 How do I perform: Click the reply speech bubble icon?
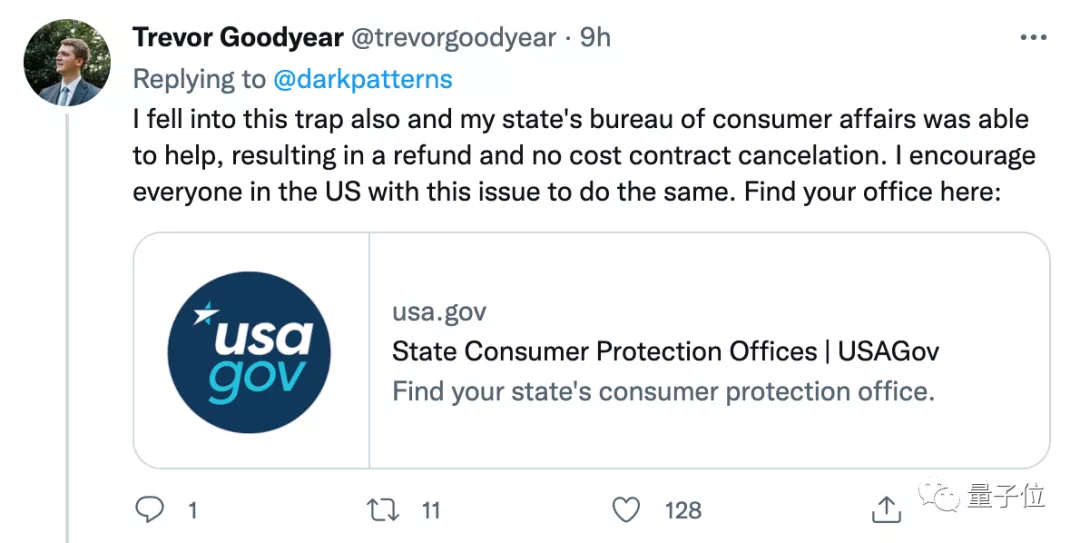[x=150, y=510]
